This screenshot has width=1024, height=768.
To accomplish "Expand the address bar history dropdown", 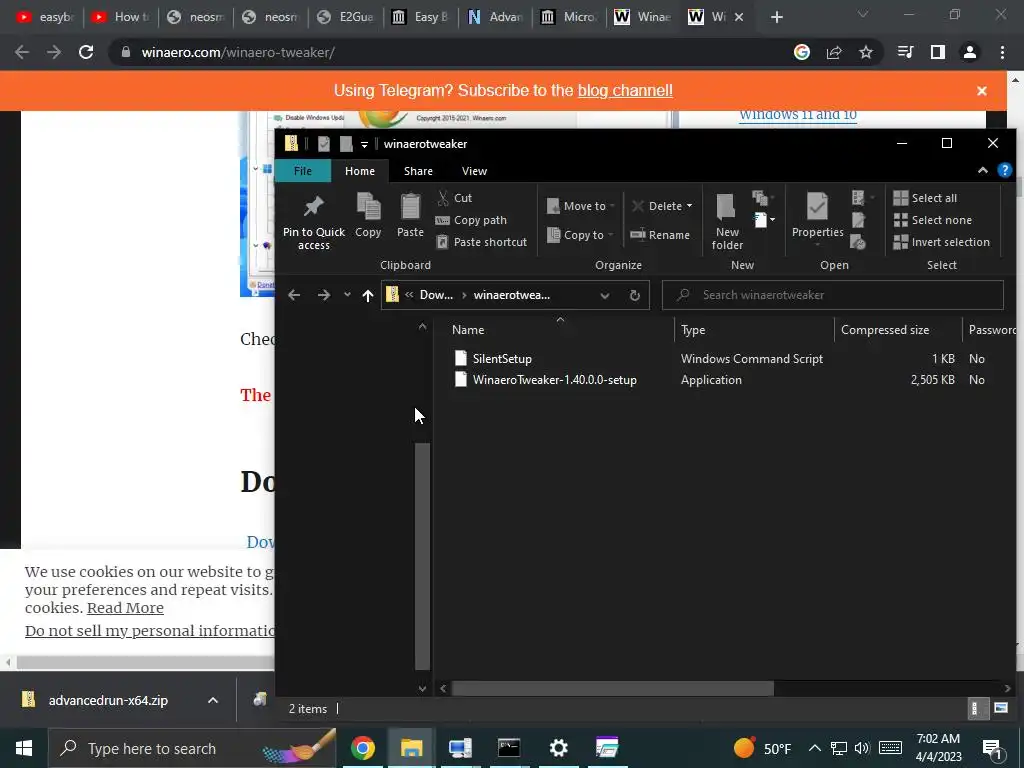I will pyautogui.click(x=605, y=295).
